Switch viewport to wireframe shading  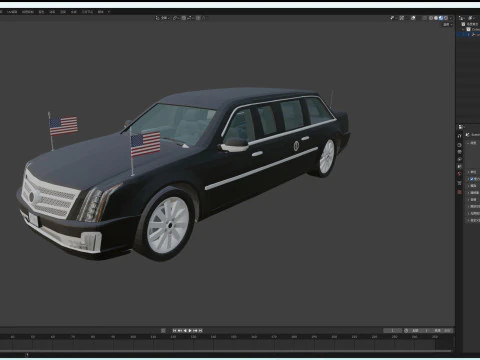click(431, 18)
